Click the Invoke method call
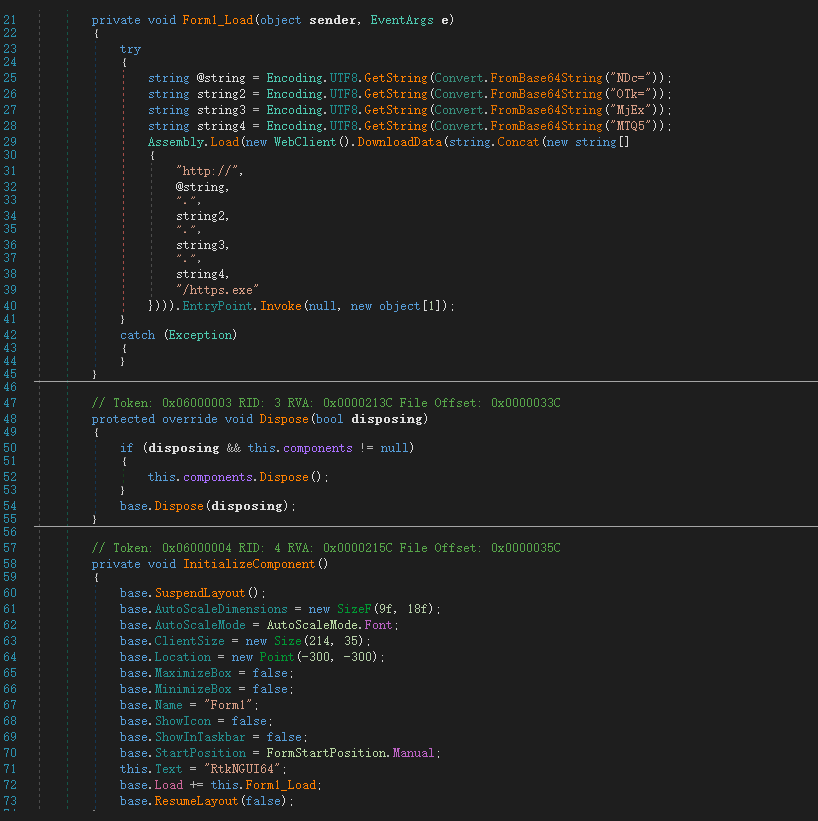The height and width of the screenshot is (821, 818). click(281, 306)
